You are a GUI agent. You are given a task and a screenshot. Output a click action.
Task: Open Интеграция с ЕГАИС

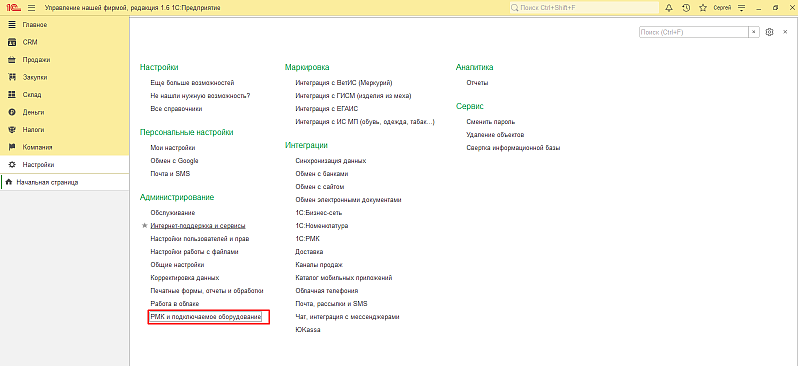point(327,109)
